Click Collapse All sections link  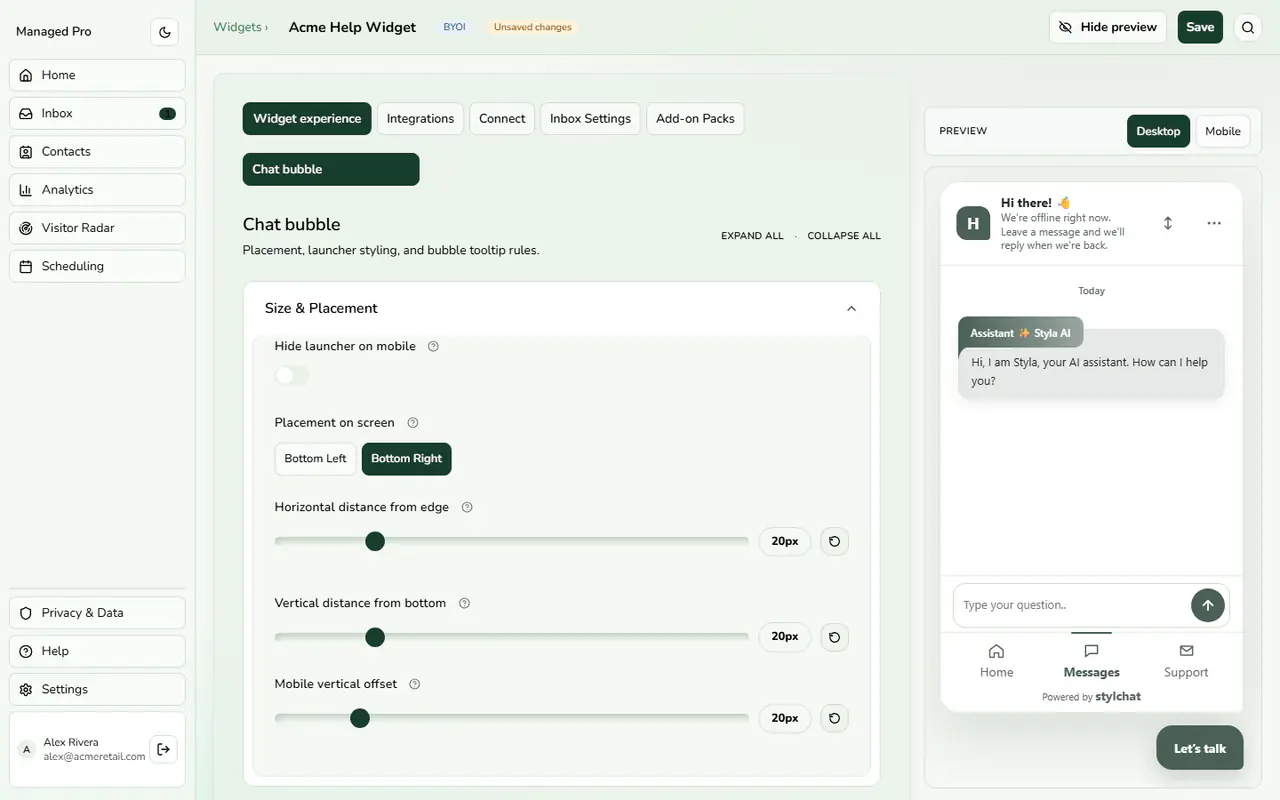(844, 236)
